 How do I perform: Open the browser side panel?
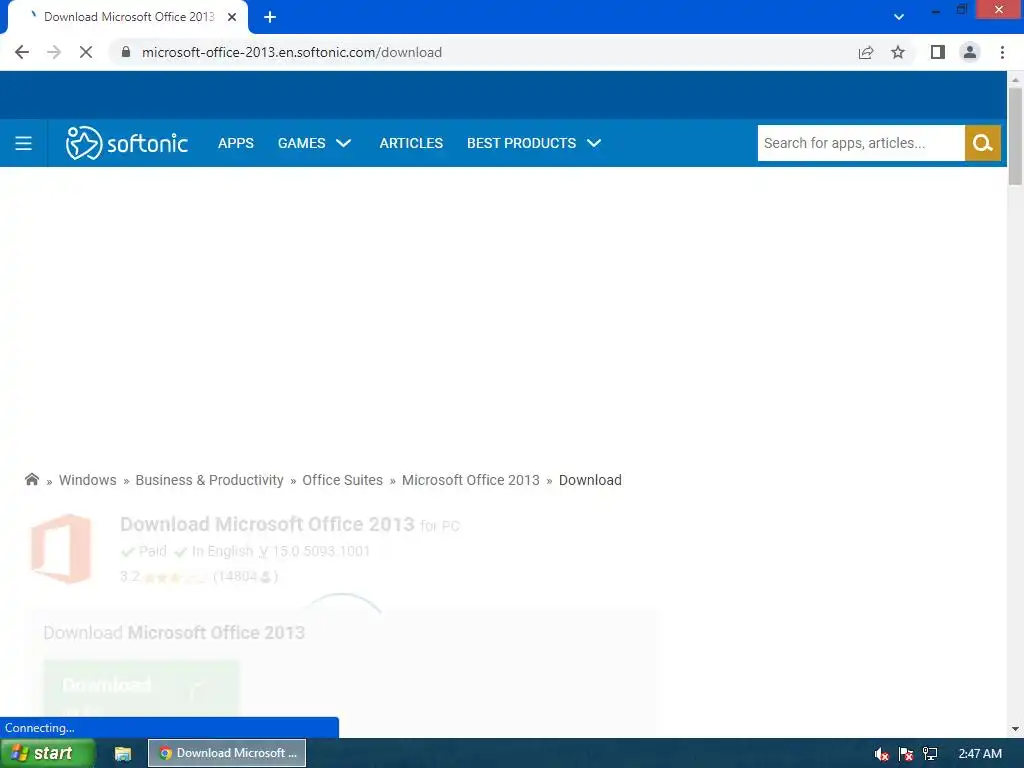tap(938, 52)
